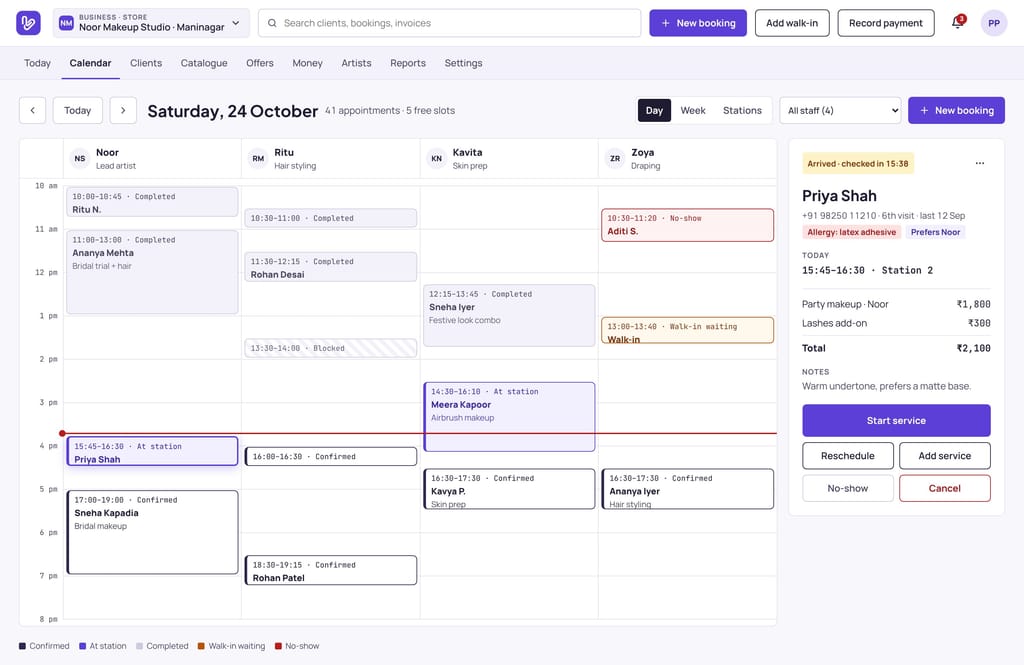This screenshot has height=665, width=1024.
Task: Open Kavya P. skin prep appointment
Action: pyautogui.click(x=509, y=489)
